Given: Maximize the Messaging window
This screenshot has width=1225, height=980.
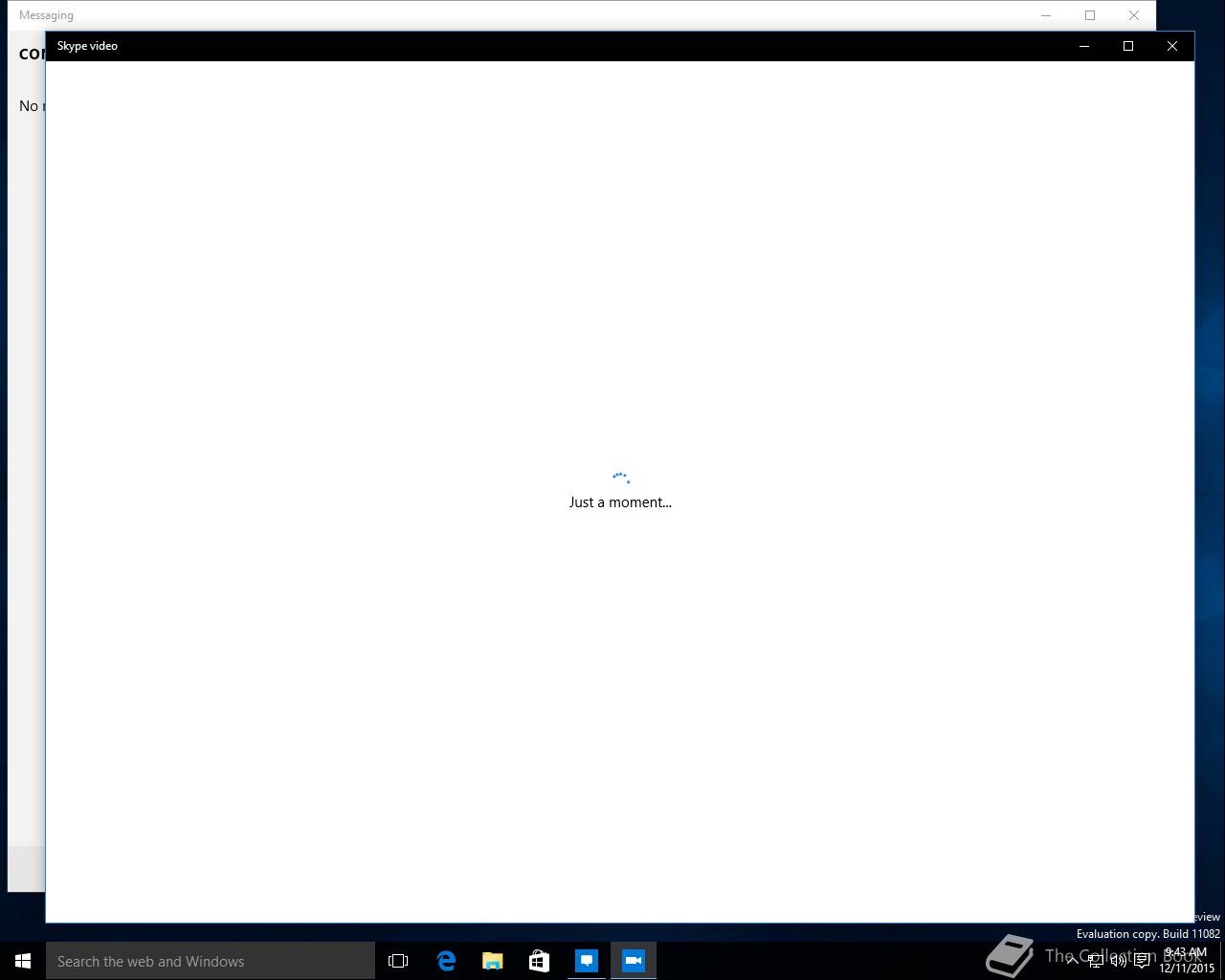Looking at the screenshot, I should pyautogui.click(x=1090, y=15).
